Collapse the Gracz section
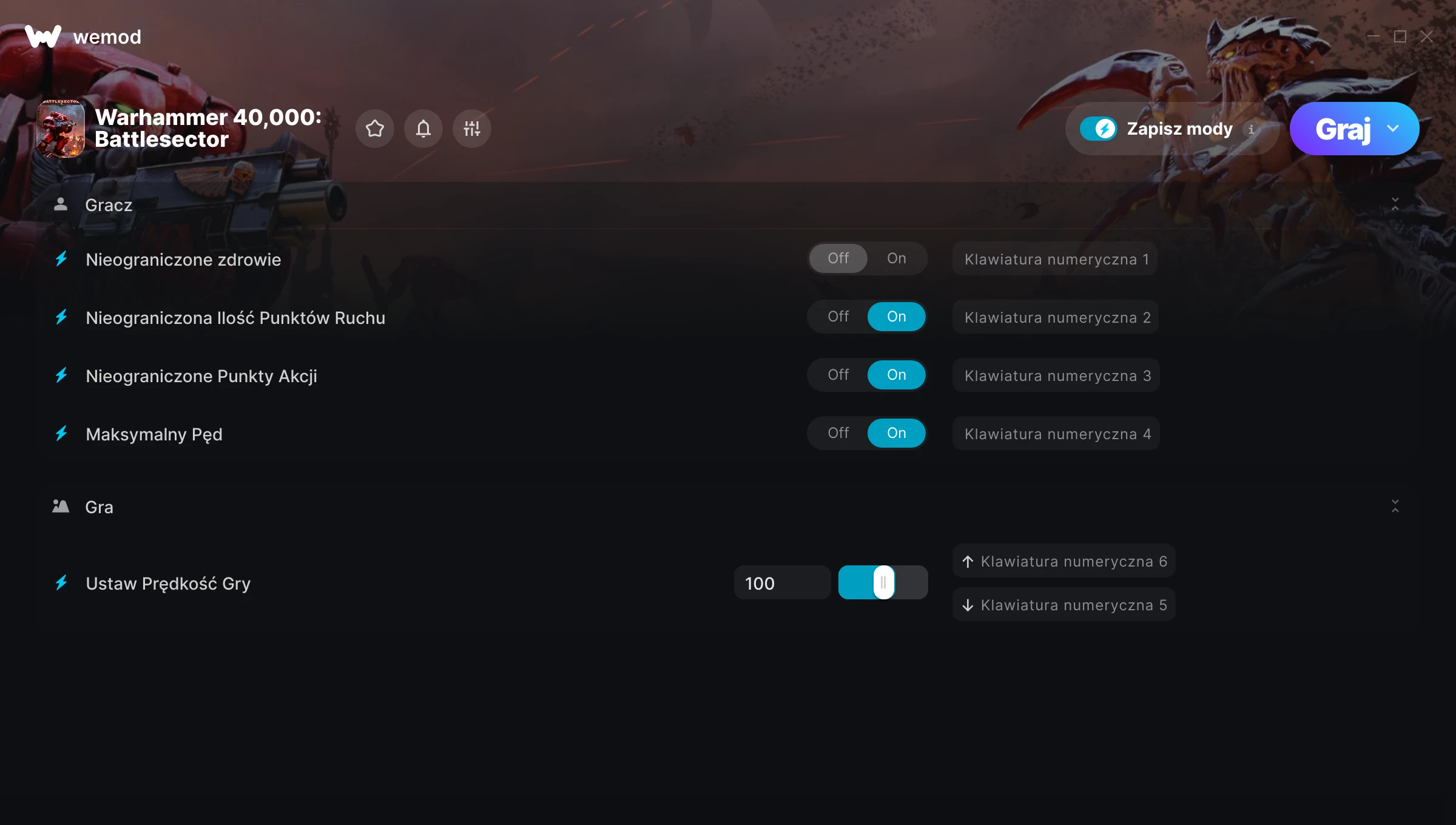1456x825 pixels. 1395,204
